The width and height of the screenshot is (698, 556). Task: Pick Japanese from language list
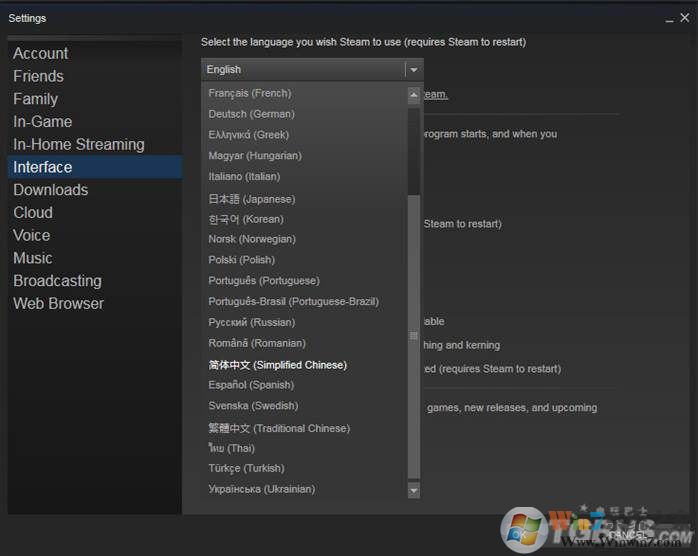(x=251, y=198)
